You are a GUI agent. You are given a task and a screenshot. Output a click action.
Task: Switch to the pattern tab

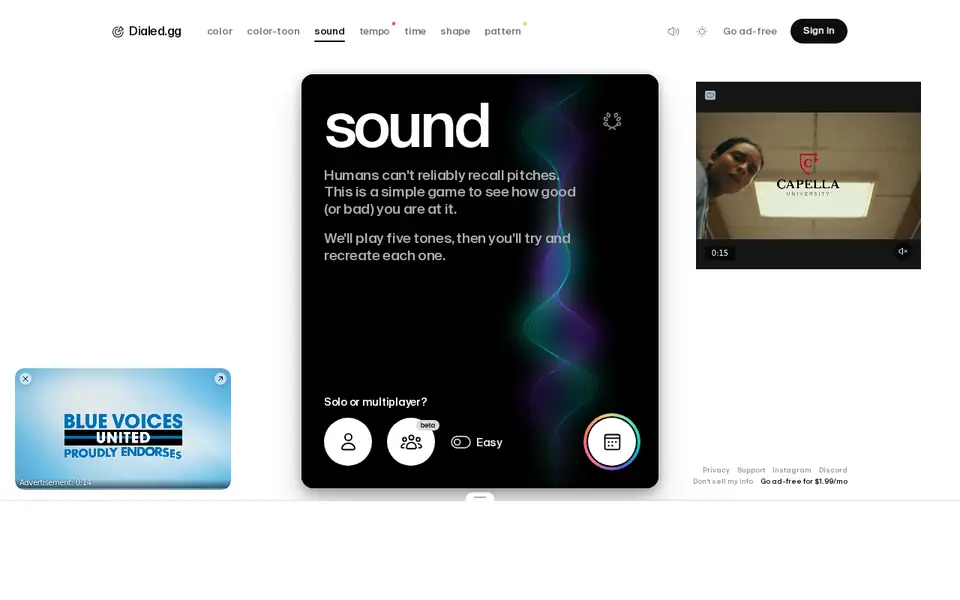click(x=503, y=31)
